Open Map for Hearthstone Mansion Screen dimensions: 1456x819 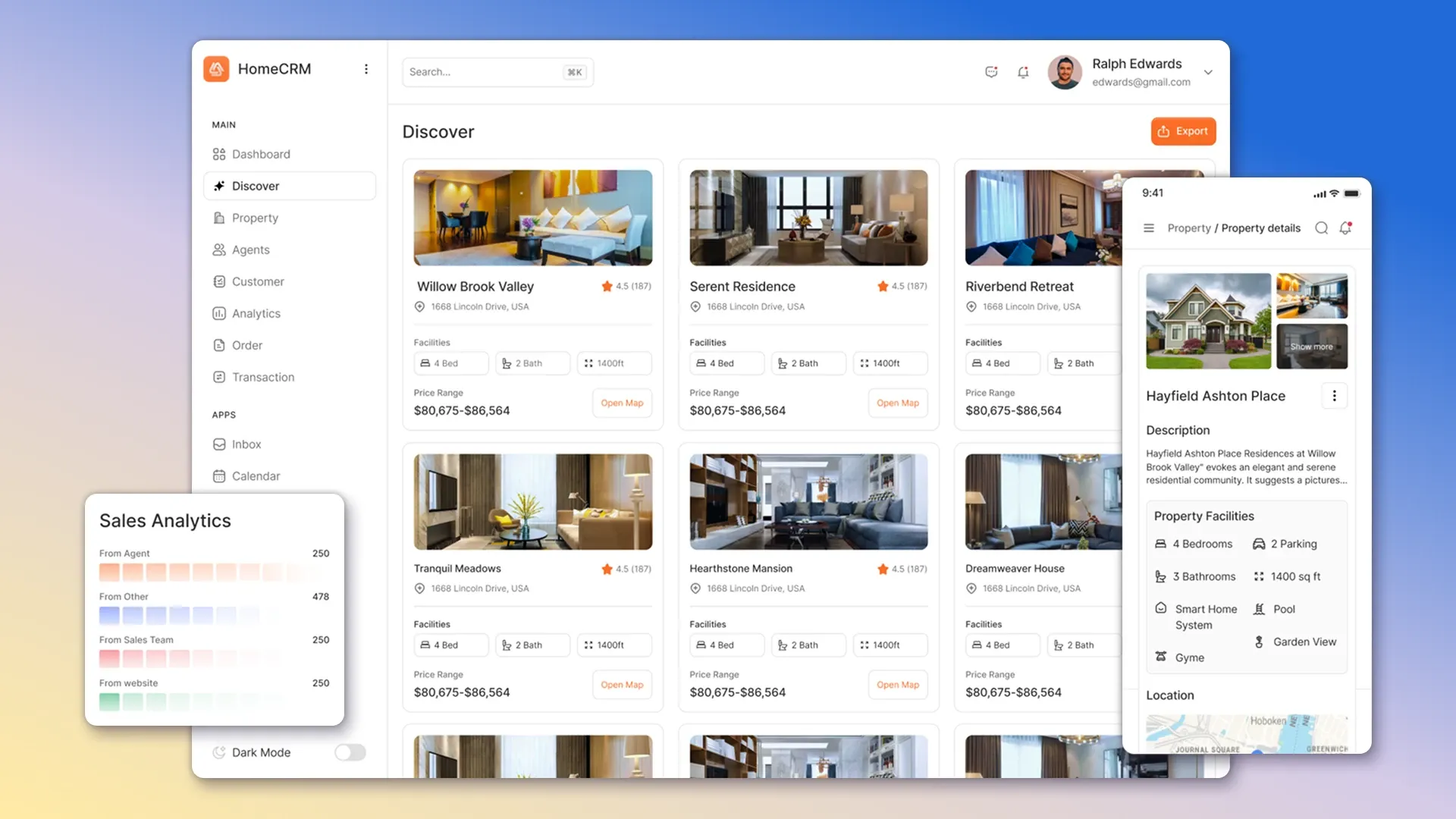click(x=897, y=685)
